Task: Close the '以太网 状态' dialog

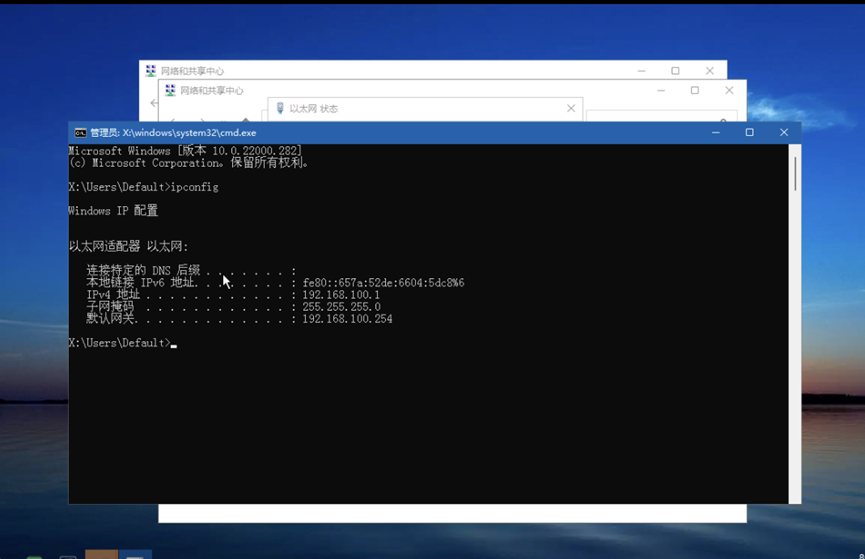Action: point(571,108)
